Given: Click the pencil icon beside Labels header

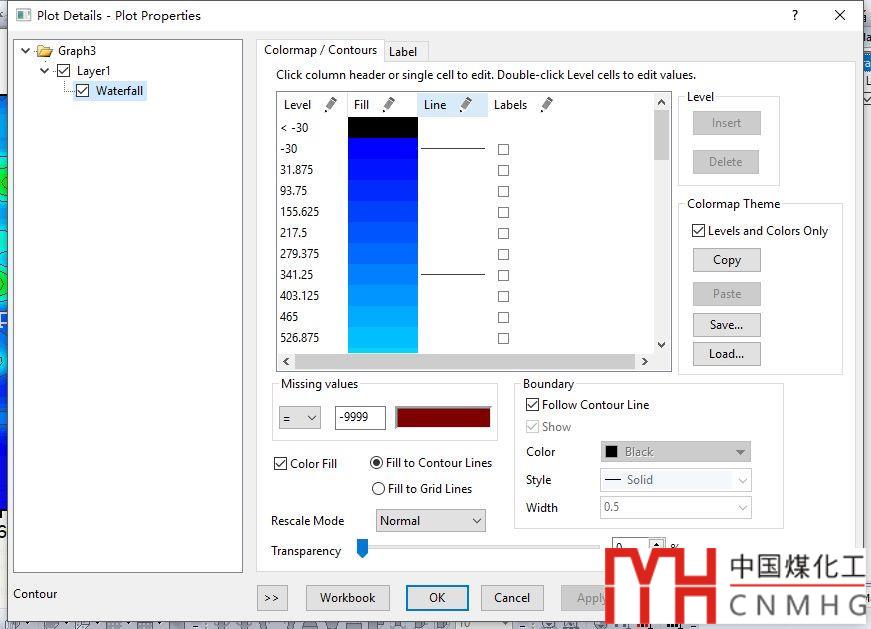Looking at the screenshot, I should click(547, 104).
